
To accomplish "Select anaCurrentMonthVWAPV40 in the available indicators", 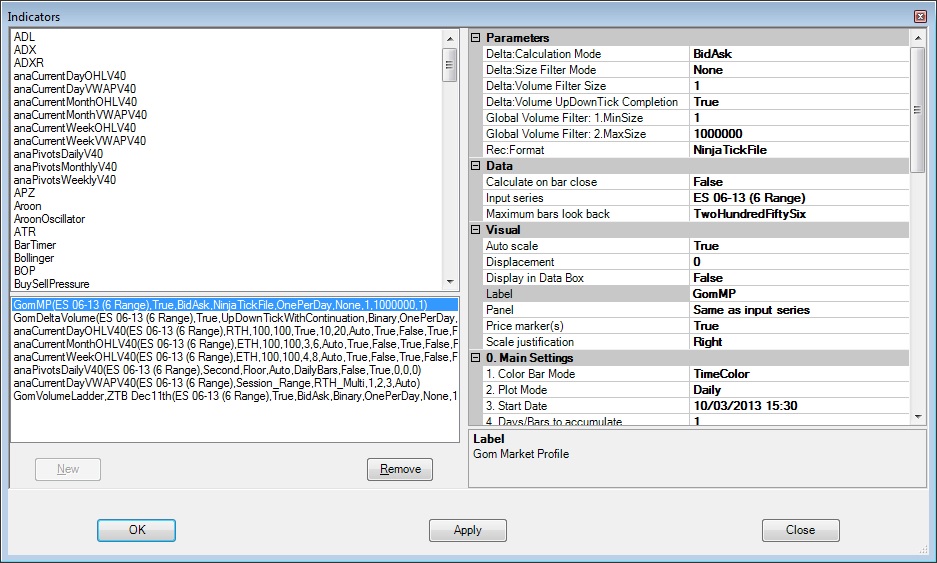I will pos(80,115).
